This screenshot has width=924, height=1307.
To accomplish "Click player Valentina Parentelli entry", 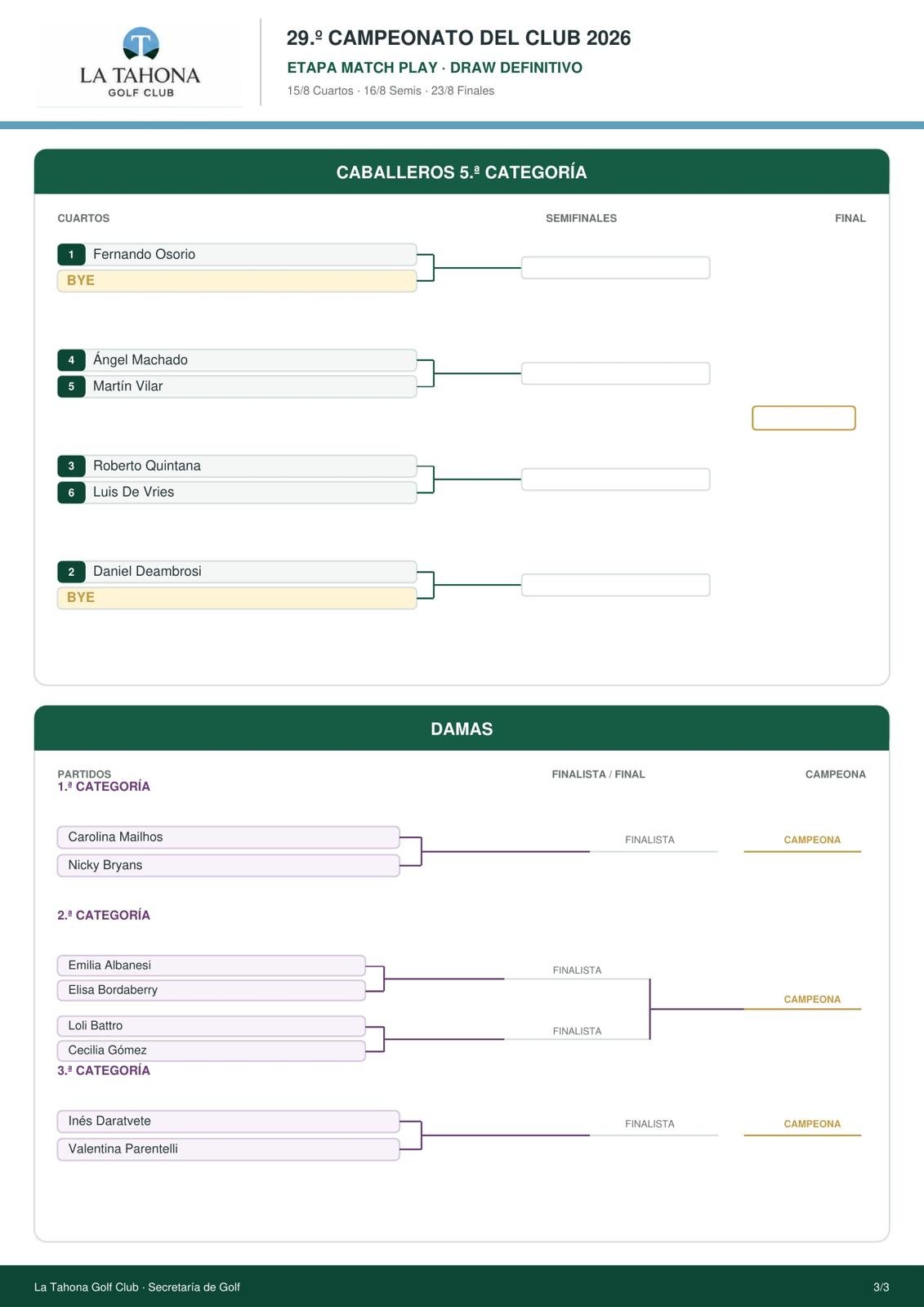I will pos(228,1149).
